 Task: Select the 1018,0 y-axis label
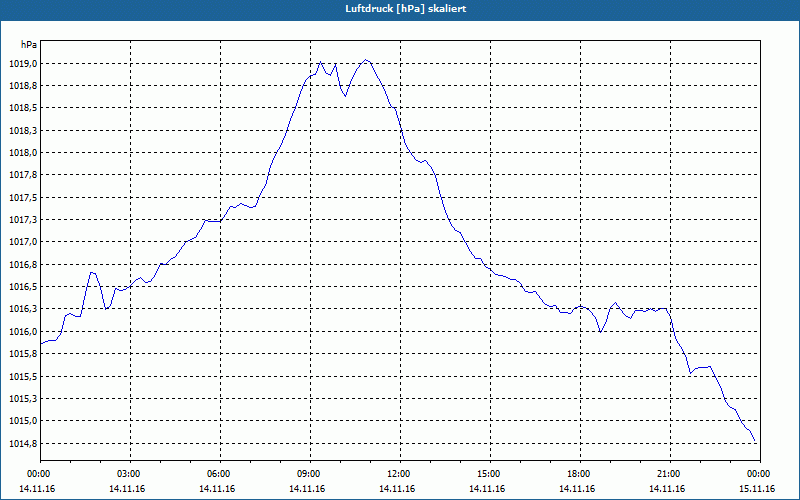point(23,153)
